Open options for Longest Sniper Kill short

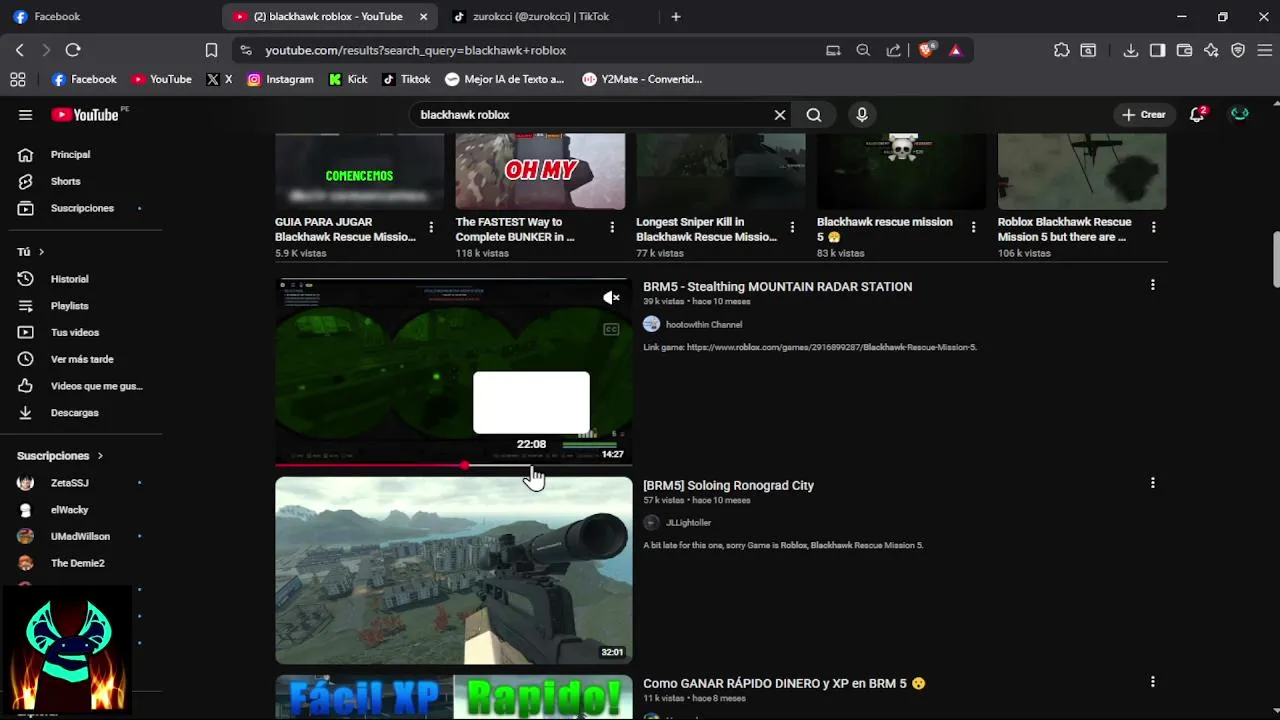click(792, 228)
